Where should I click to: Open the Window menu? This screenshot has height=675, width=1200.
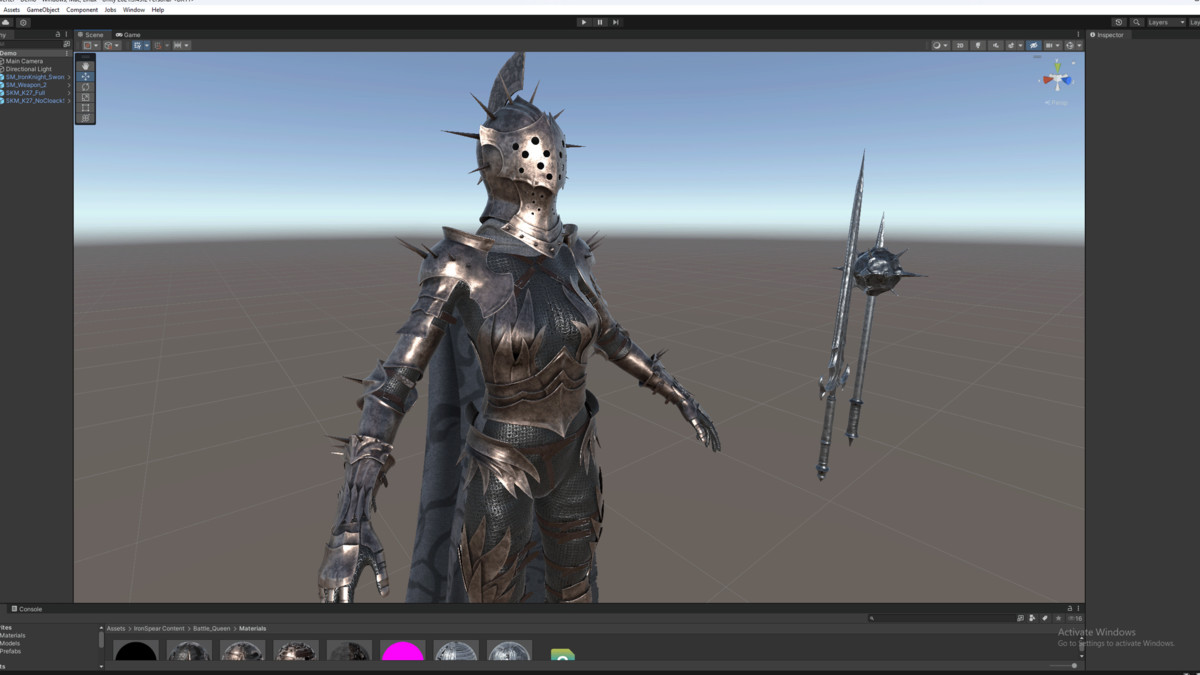[x=134, y=10]
